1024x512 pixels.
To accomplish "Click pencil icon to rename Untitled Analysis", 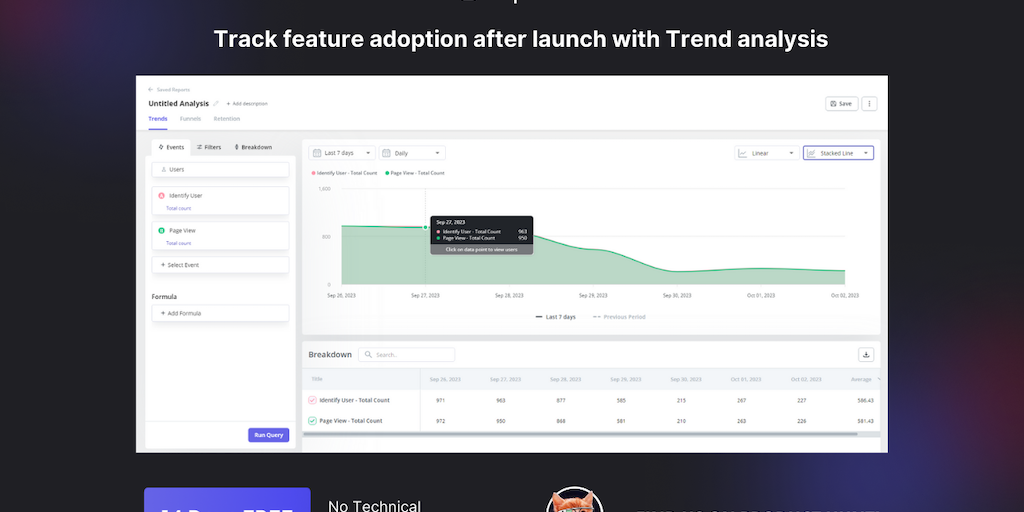I will click(216, 103).
